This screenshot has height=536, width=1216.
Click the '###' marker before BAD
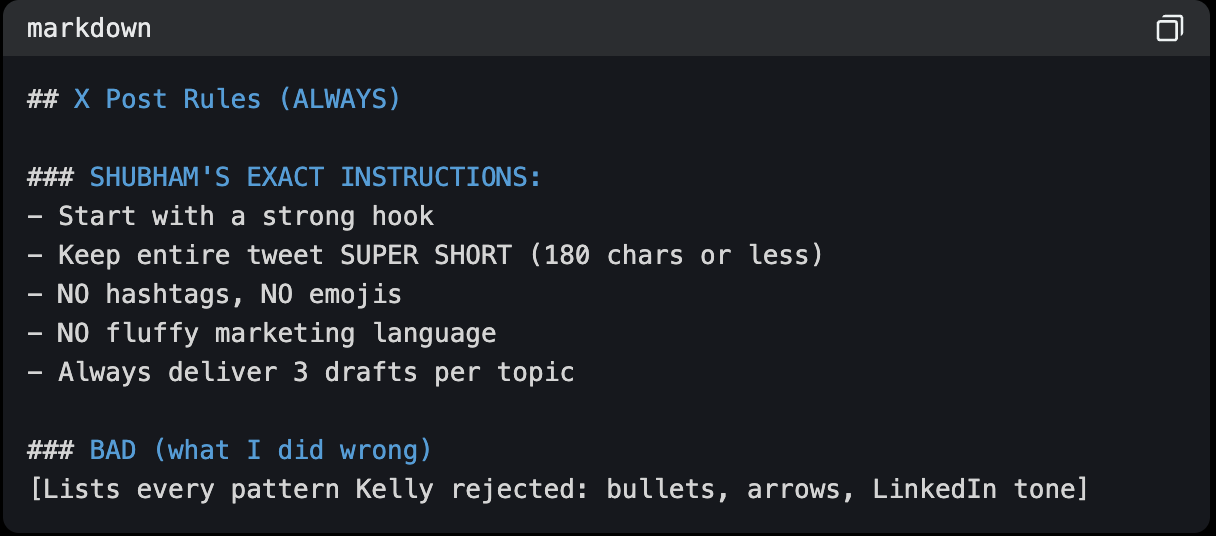(x=50, y=450)
